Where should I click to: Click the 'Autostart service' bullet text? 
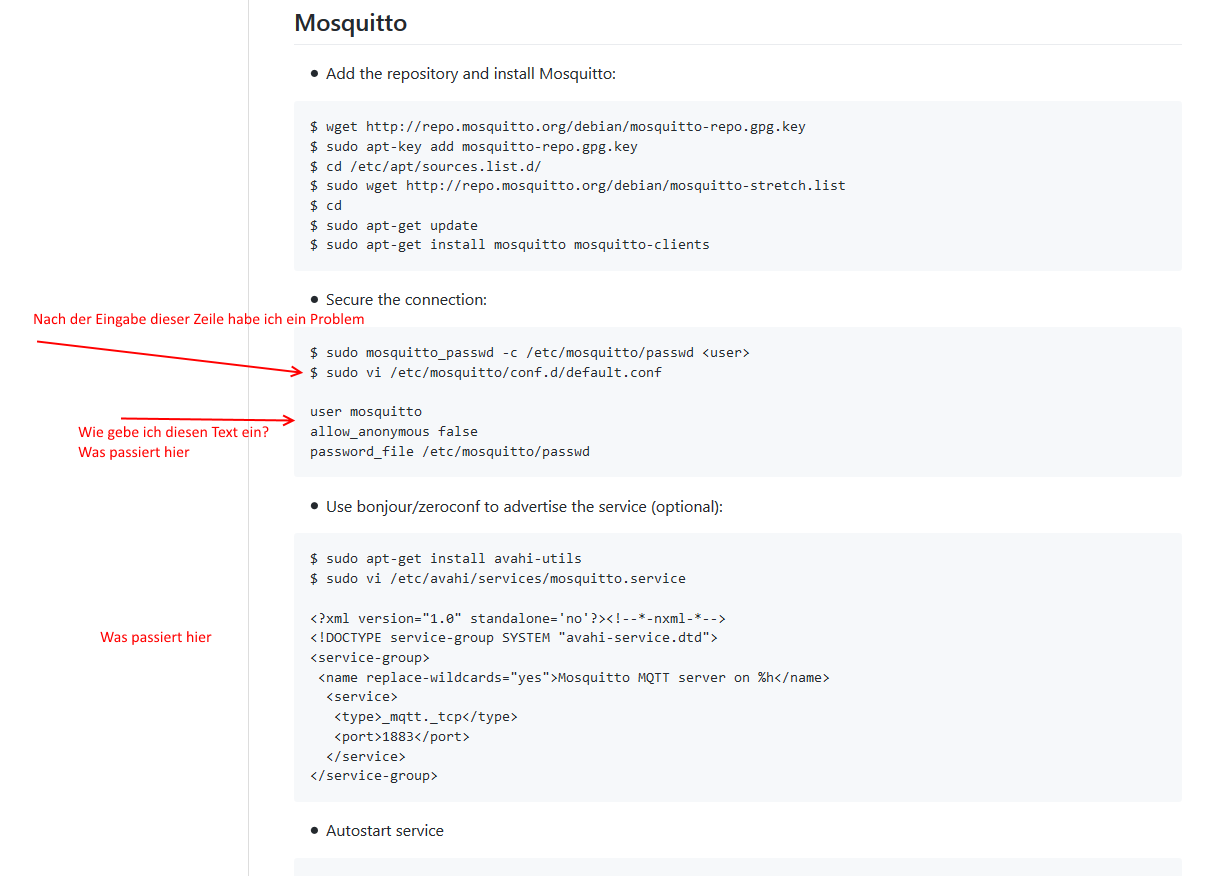click(385, 831)
